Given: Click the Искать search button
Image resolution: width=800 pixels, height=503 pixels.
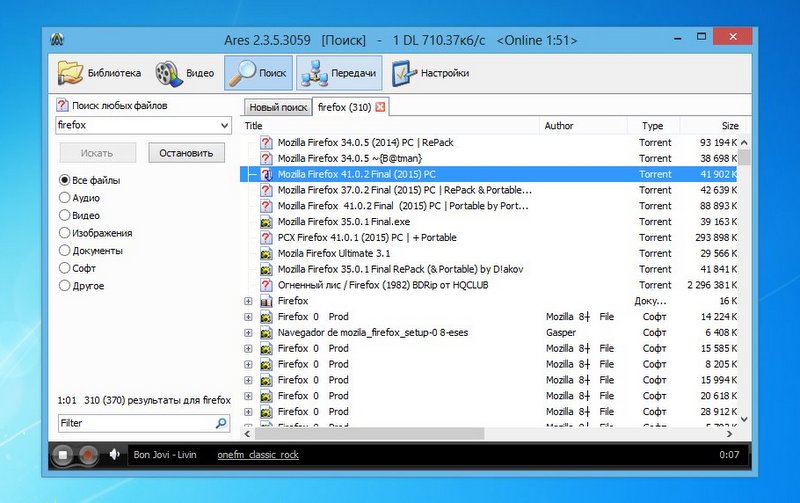Looking at the screenshot, I should pyautogui.click(x=97, y=153).
